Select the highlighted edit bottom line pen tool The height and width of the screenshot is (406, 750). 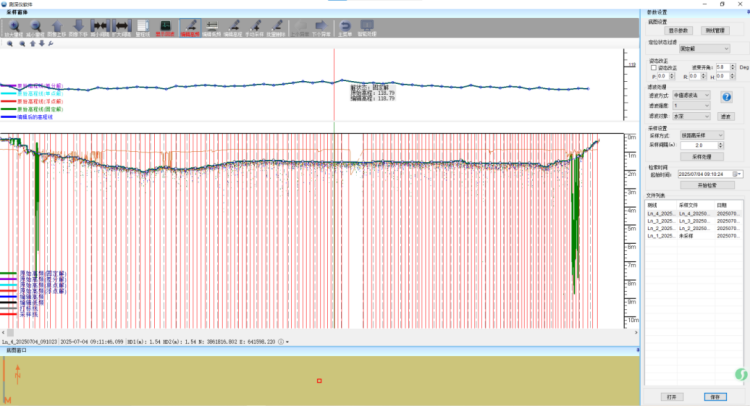coord(190,28)
